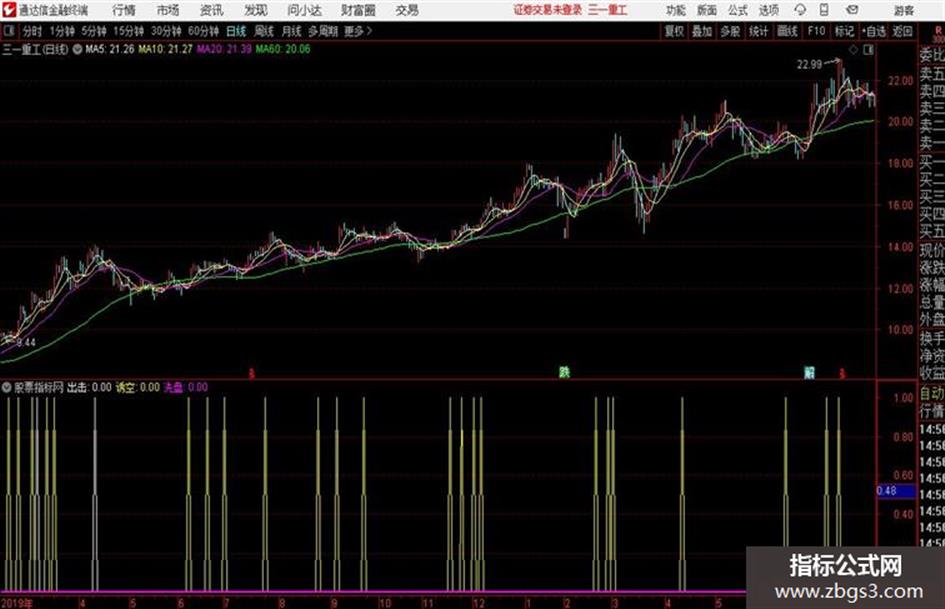Viewport: 945px width, 609px height.
Task: Click the 标记 mark button
Action: pos(844,31)
